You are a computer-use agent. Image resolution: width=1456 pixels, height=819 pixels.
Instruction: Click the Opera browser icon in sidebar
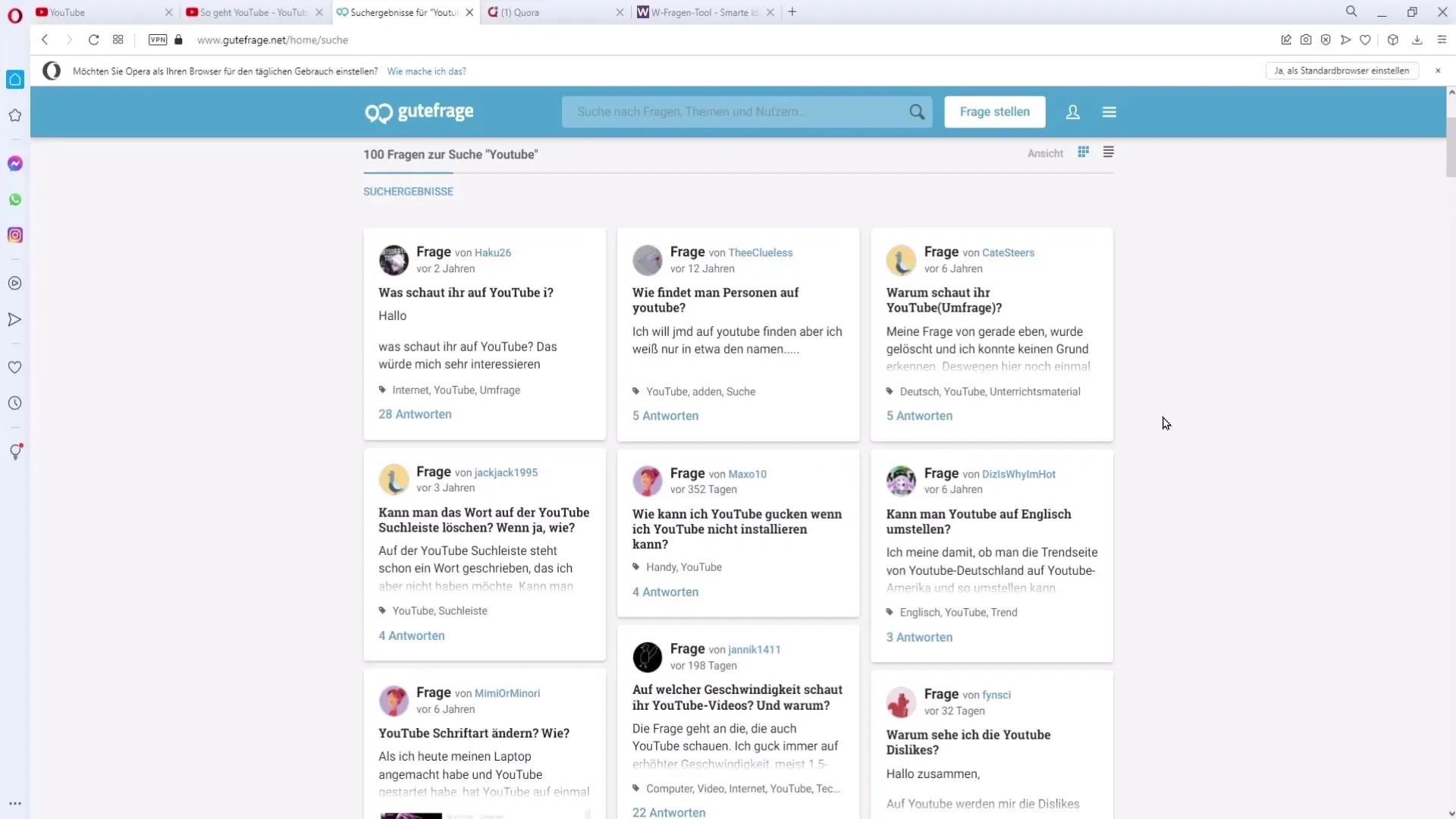(14, 13)
